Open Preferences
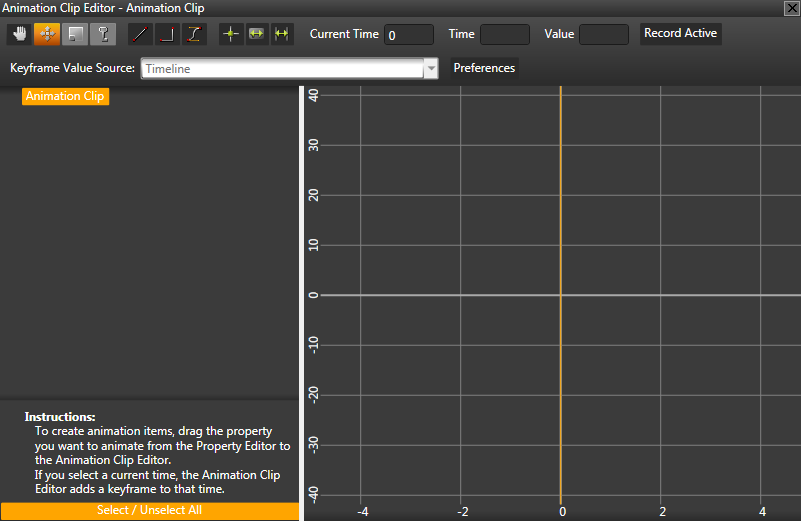The width and height of the screenshot is (801, 521). 484,69
